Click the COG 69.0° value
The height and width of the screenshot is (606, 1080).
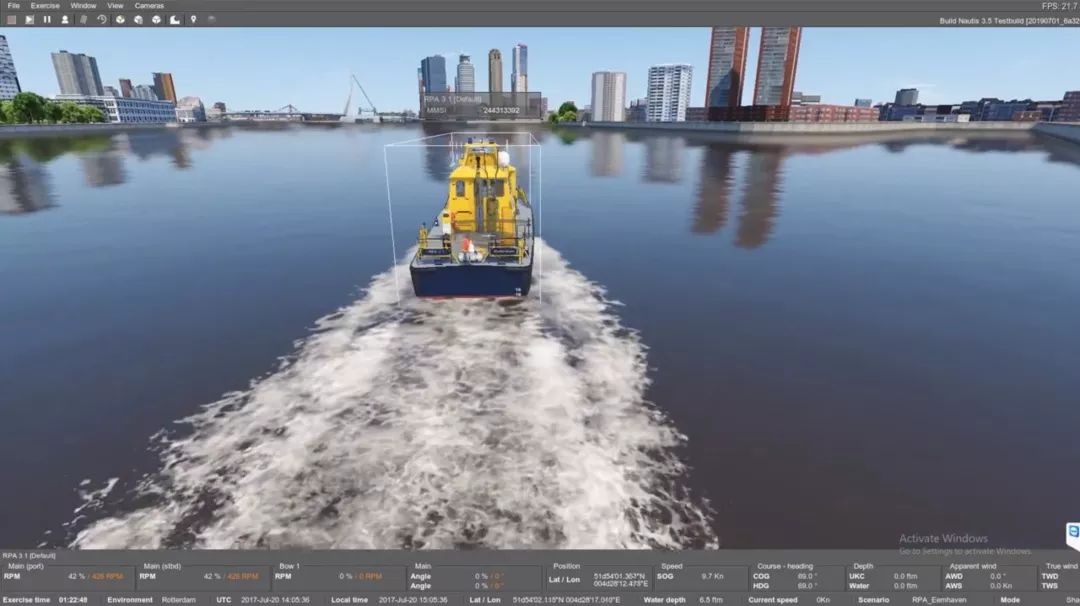pos(806,576)
